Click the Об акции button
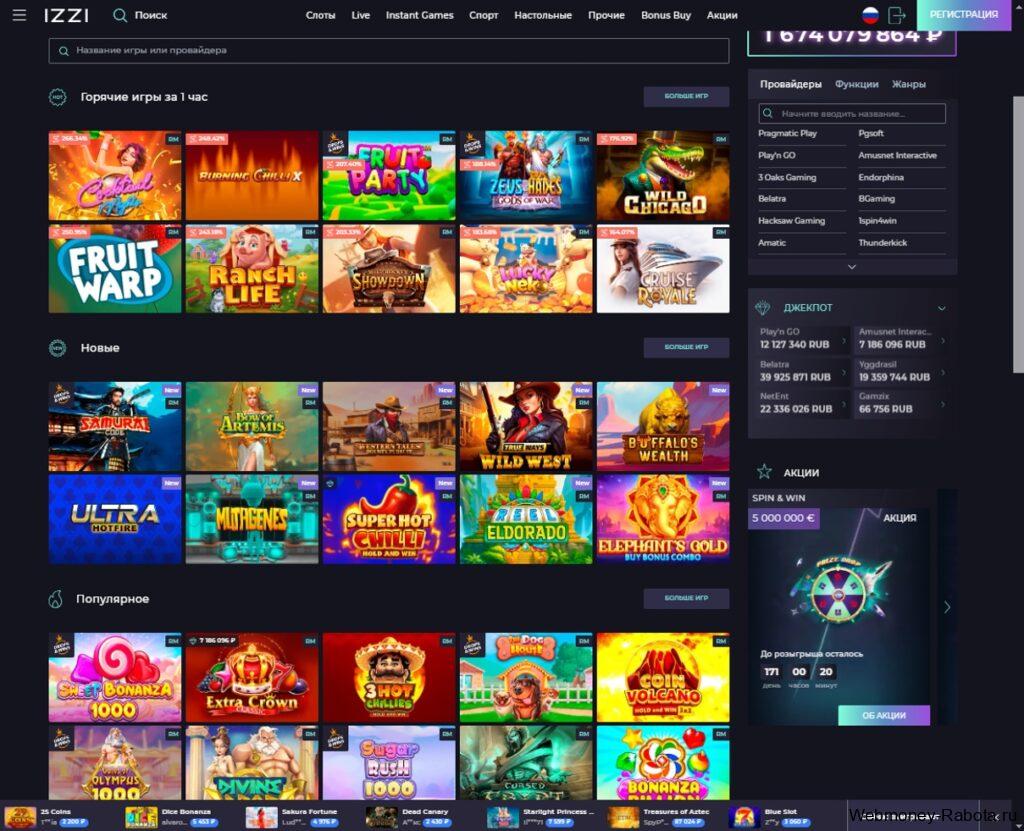 pos(884,715)
